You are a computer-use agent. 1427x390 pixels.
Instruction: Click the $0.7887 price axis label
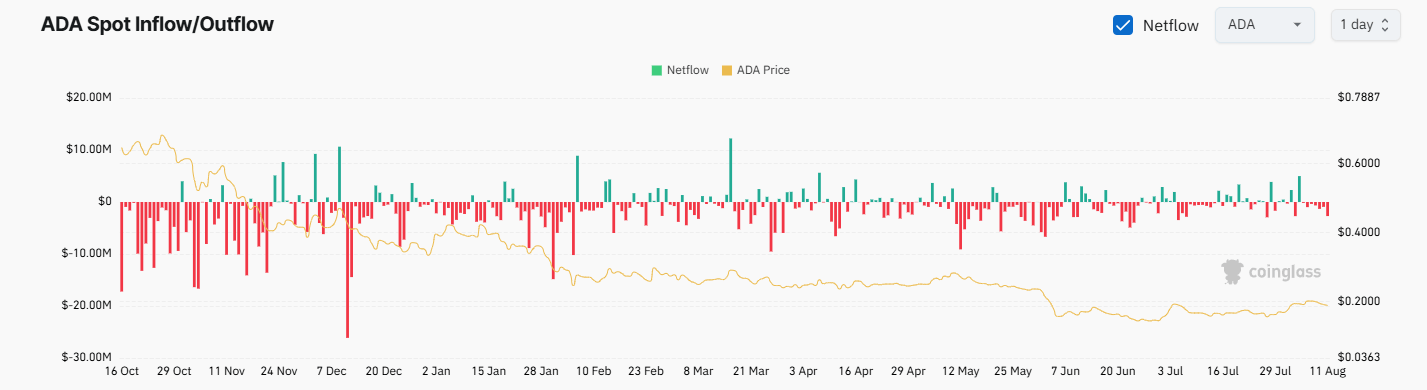[x=1358, y=97]
